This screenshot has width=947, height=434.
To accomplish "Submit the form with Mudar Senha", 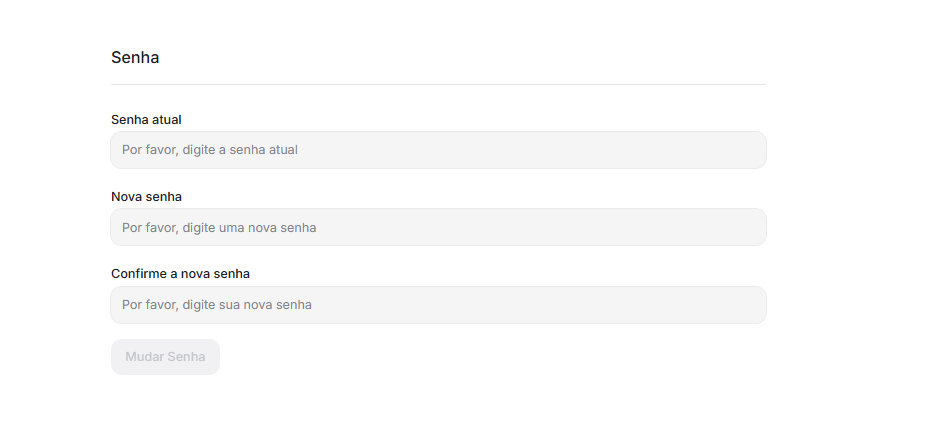I will tap(165, 357).
